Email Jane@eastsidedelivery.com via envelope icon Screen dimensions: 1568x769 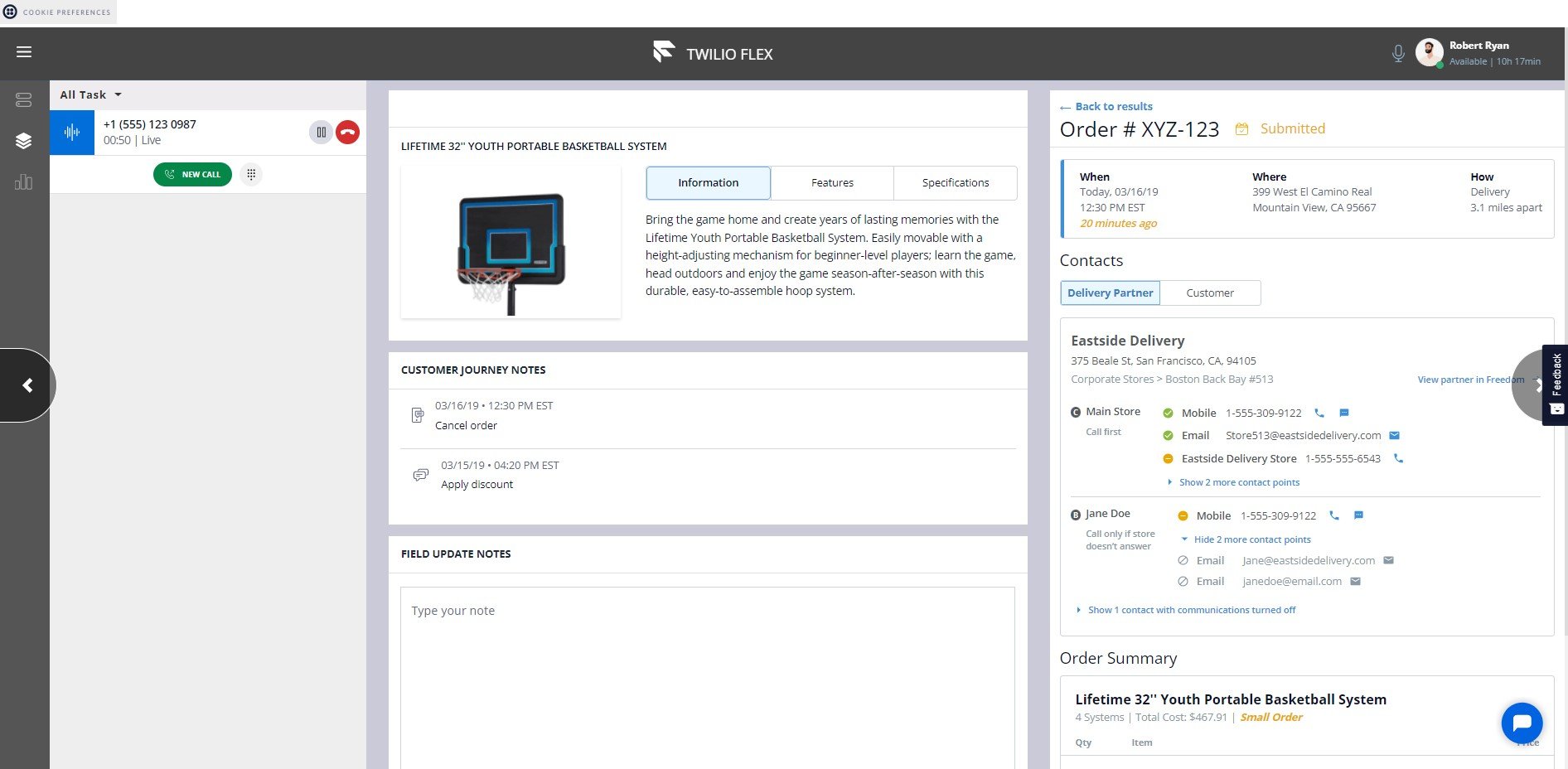coord(1389,560)
